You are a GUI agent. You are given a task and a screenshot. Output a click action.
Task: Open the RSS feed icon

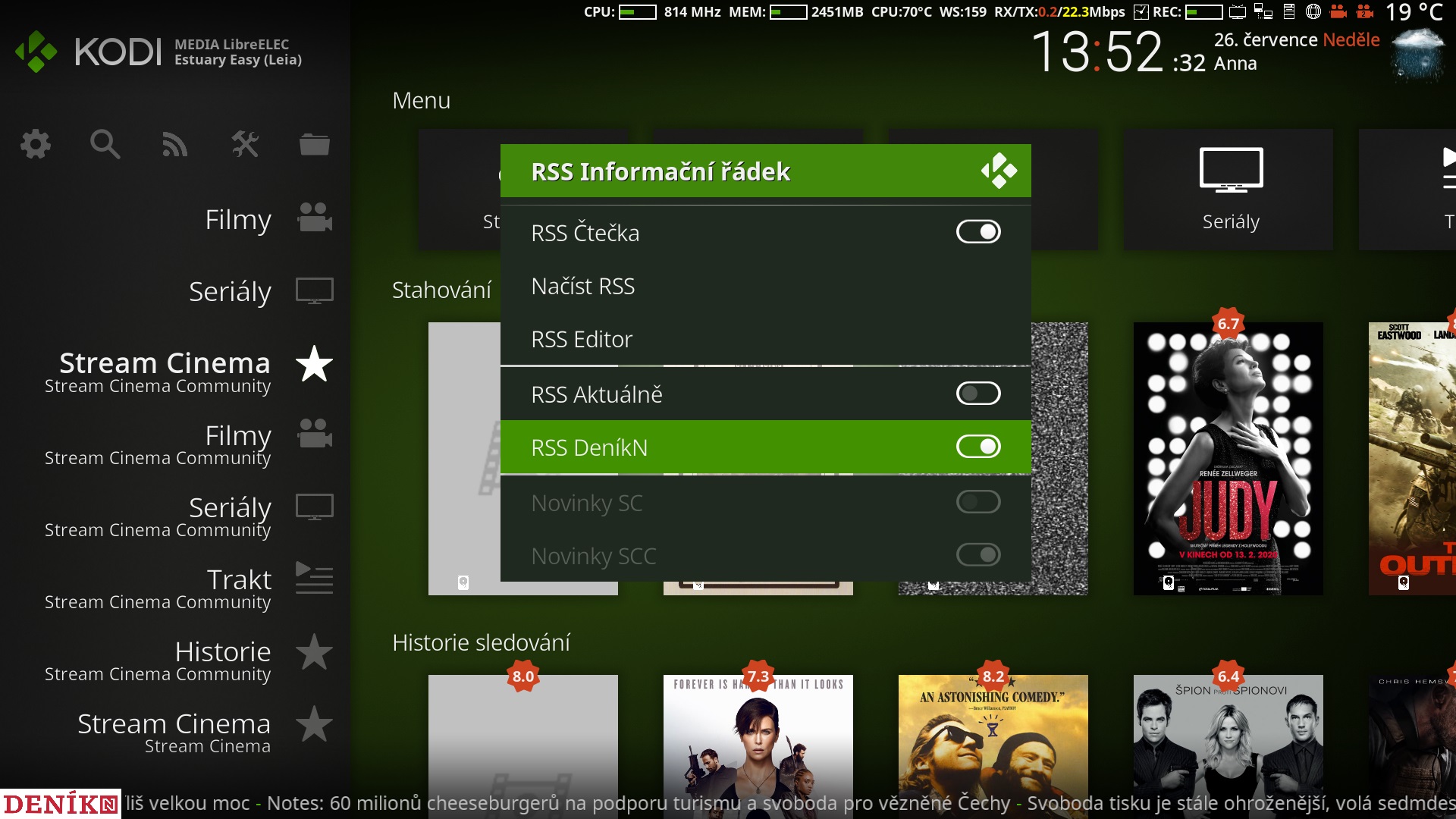coord(174,144)
